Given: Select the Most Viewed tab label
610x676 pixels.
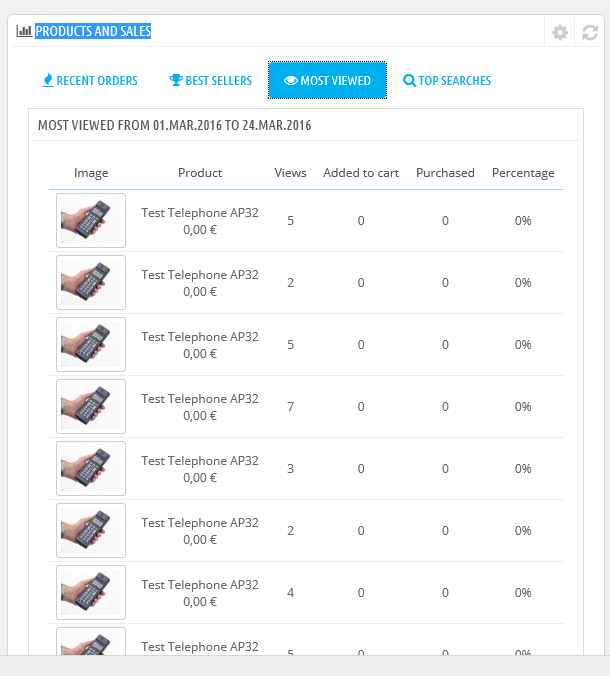Looking at the screenshot, I should coord(335,81).
